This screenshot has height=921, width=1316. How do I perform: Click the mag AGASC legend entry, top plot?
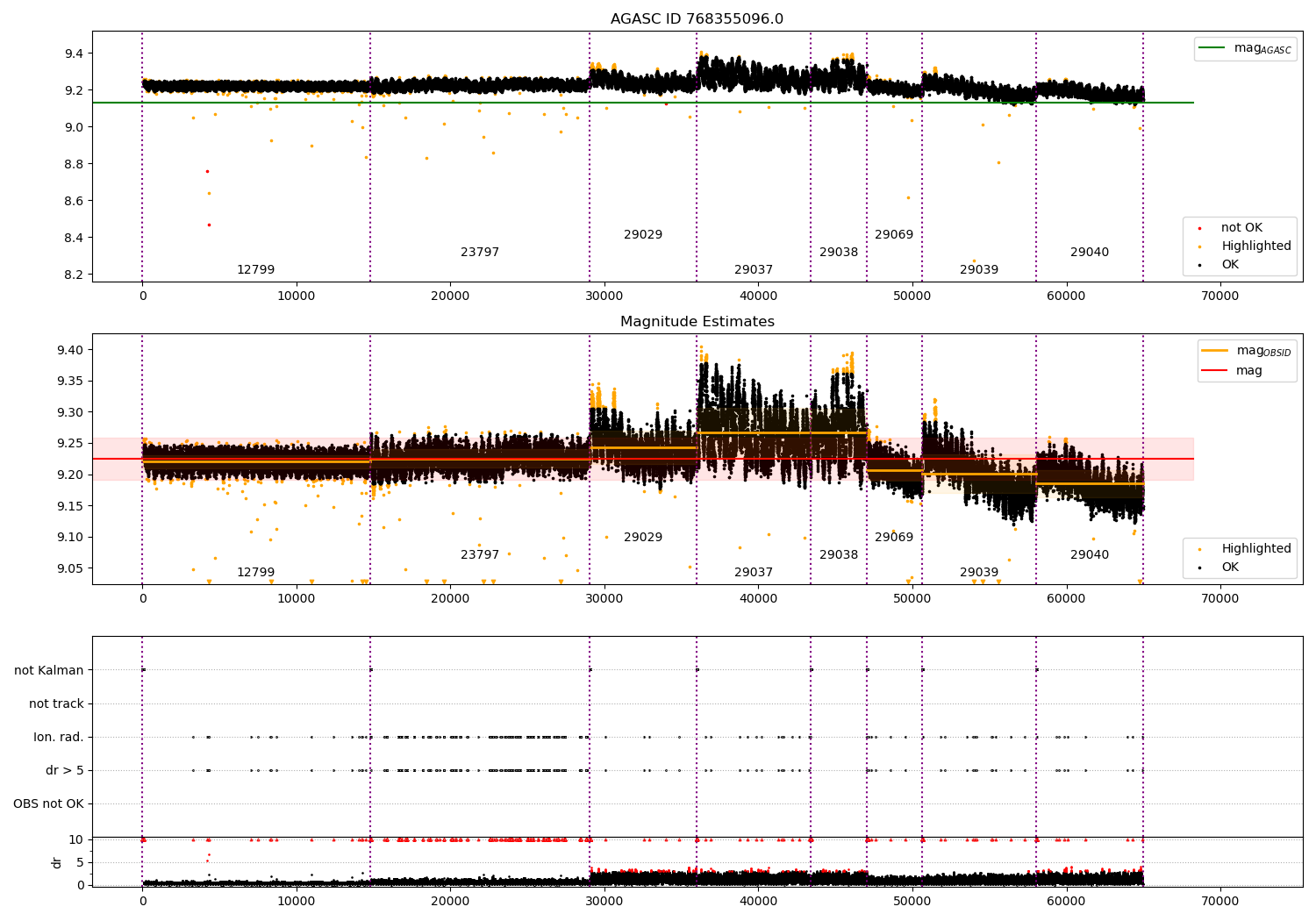tap(1245, 48)
